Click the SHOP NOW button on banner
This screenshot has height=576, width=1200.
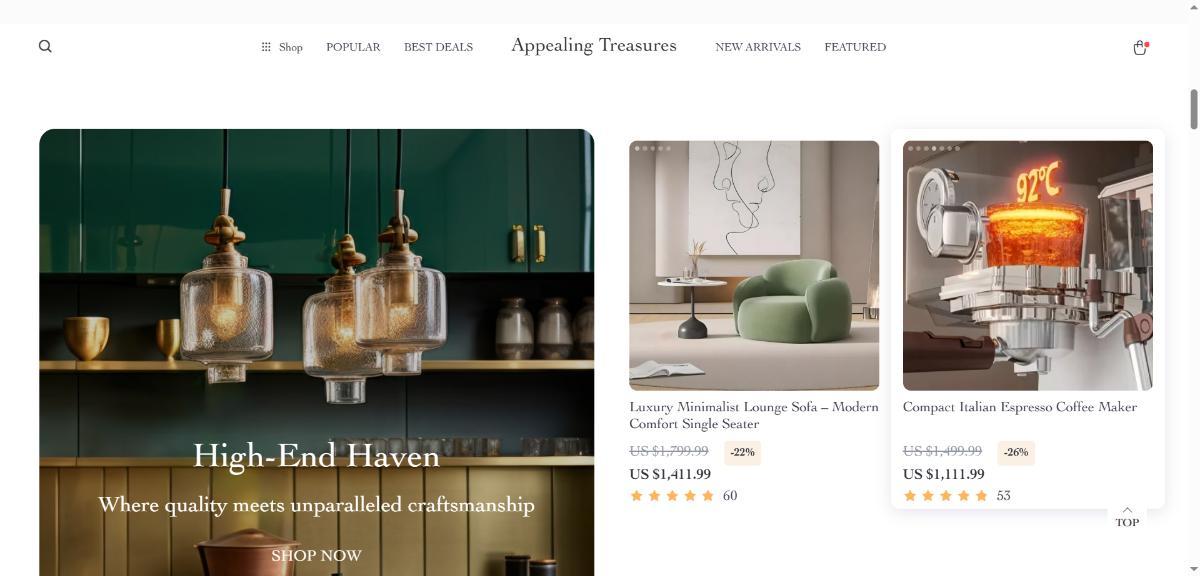click(x=316, y=555)
